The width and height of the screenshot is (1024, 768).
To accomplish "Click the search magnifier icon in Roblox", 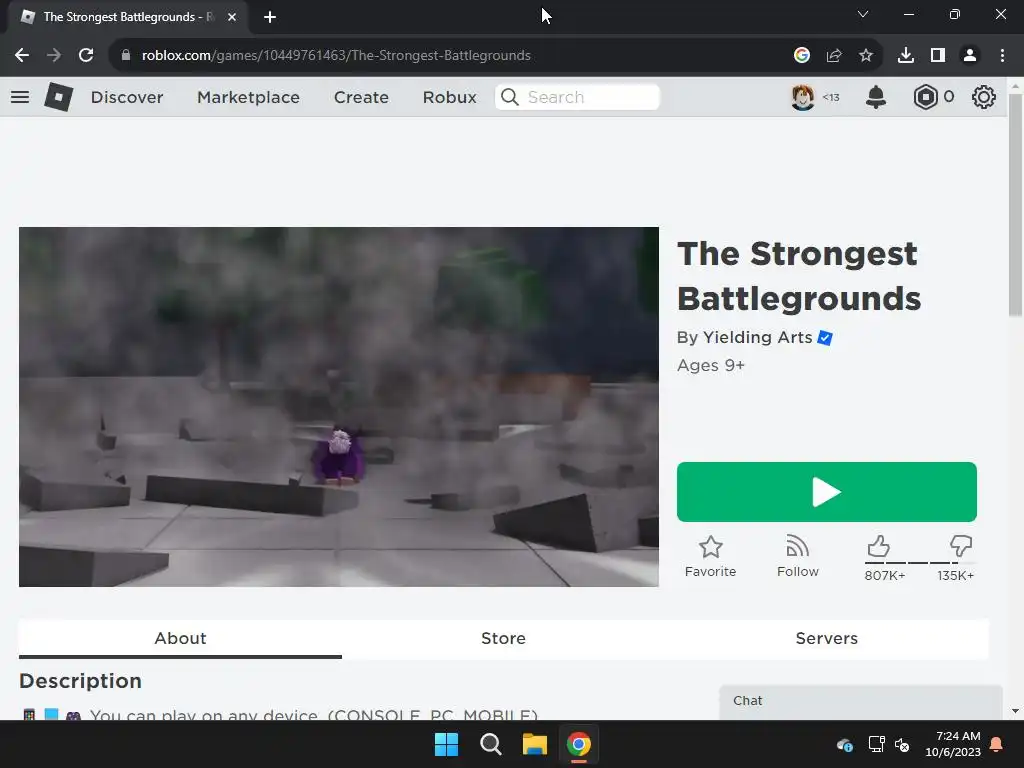I will (509, 97).
